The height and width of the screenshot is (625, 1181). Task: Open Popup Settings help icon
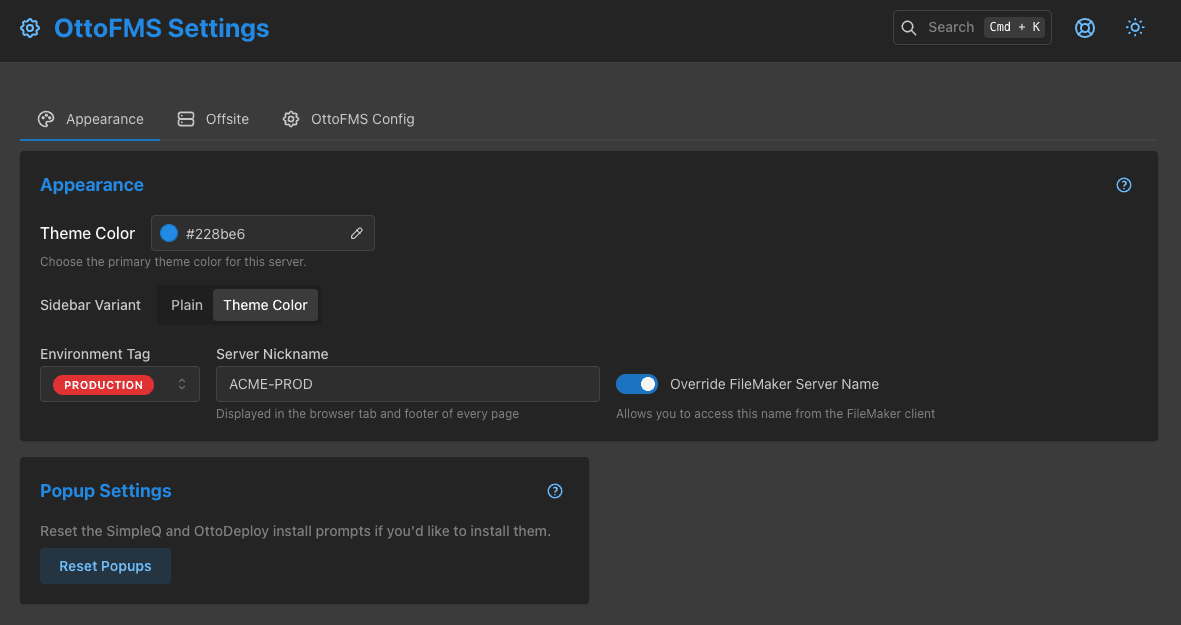point(555,491)
